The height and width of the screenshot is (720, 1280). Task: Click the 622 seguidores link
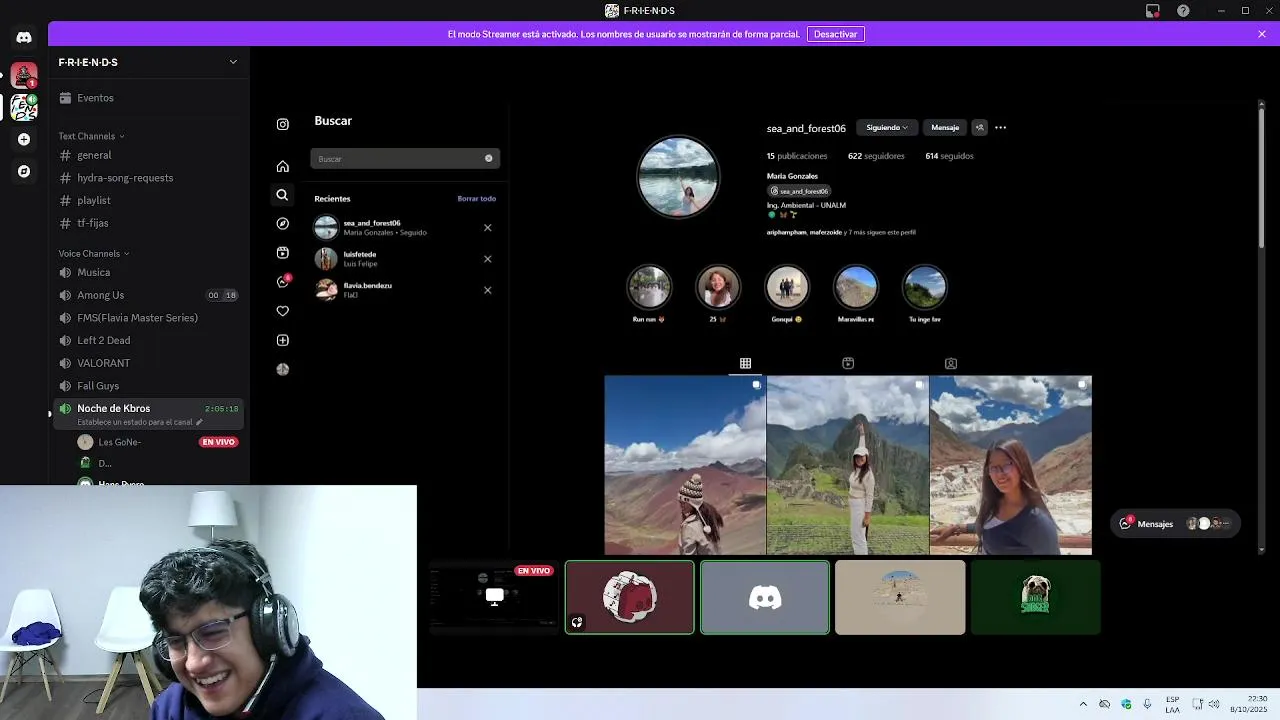[x=876, y=156]
